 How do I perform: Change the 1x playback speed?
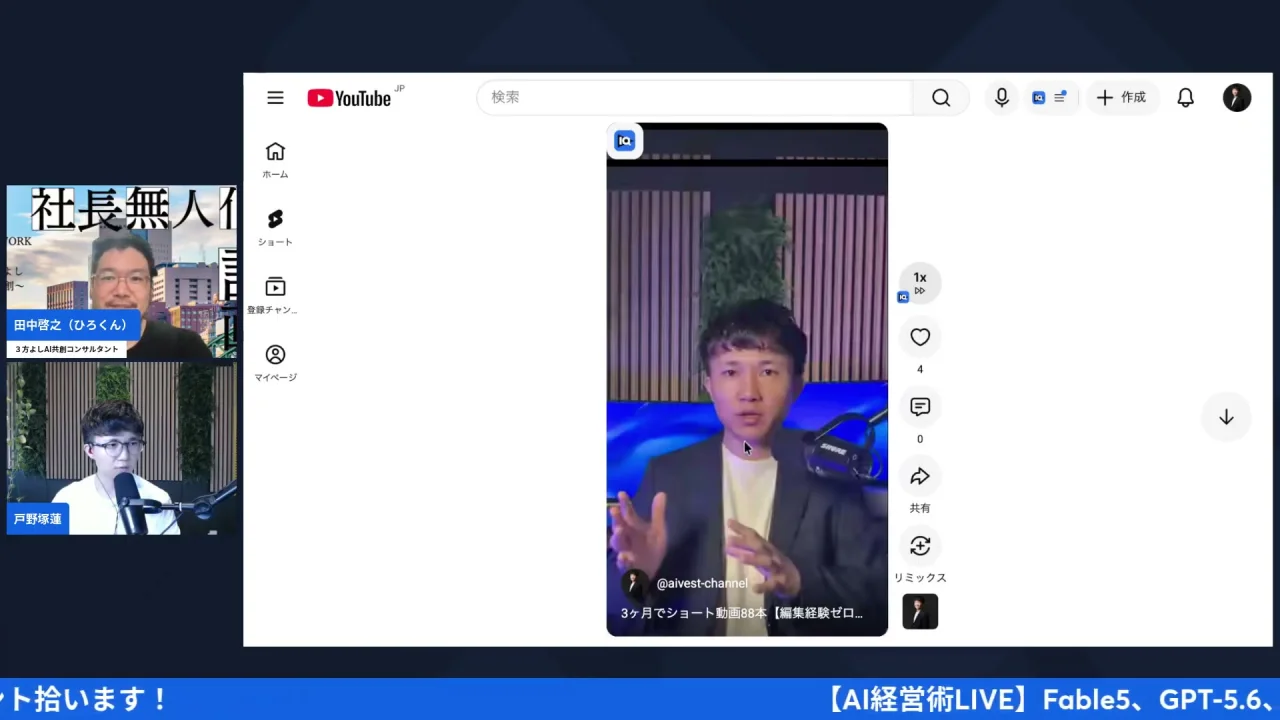920,283
